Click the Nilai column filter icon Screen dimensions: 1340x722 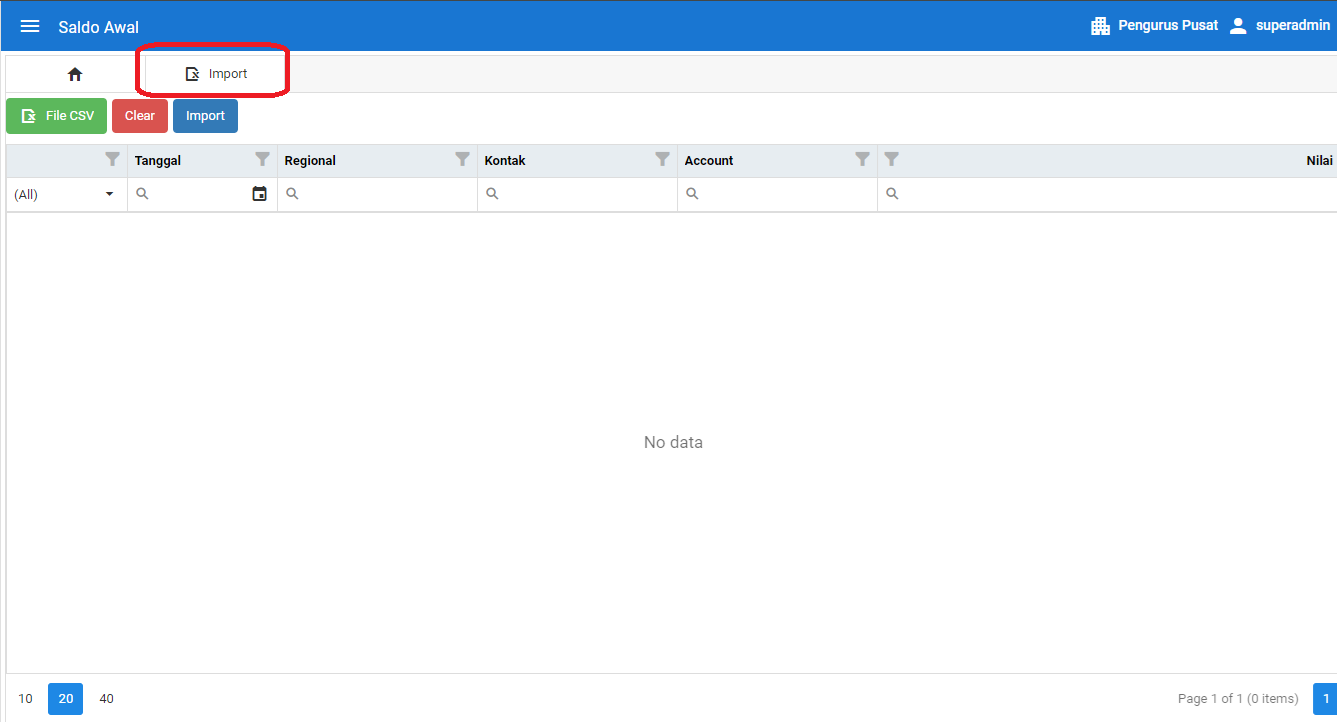tap(892, 160)
